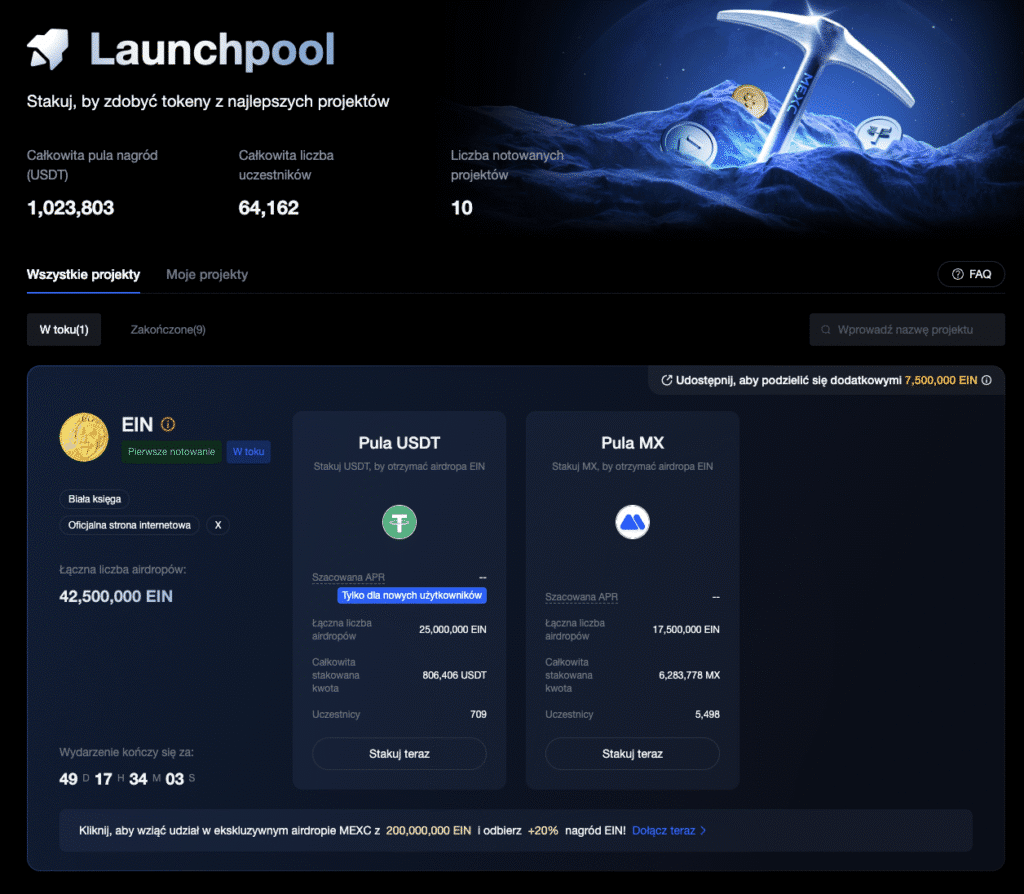The image size is (1024, 894).
Task: Visit the Oficjalna strona internetowa link
Action: (x=129, y=525)
